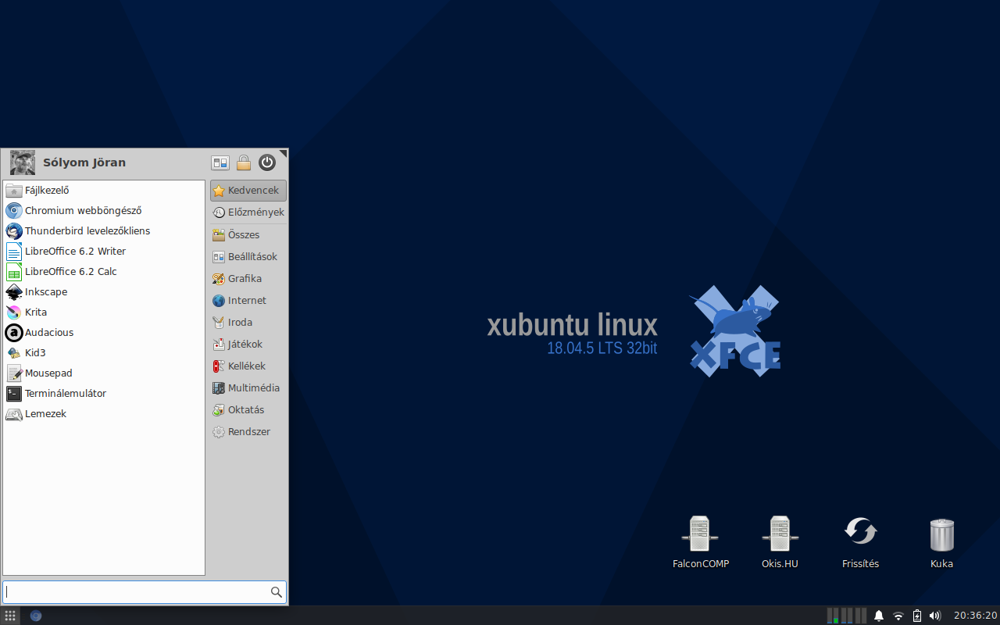Screen dimensions: 1000x625
Task: Start LibreOffice 6.2 Writer
Action: pos(75,251)
